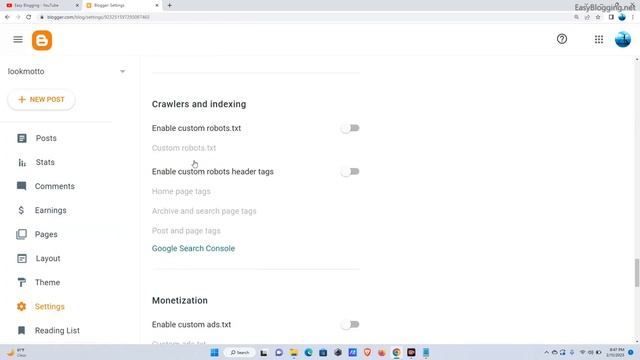Click the orange Blogger logo
The width and height of the screenshot is (640, 360).
point(42,40)
